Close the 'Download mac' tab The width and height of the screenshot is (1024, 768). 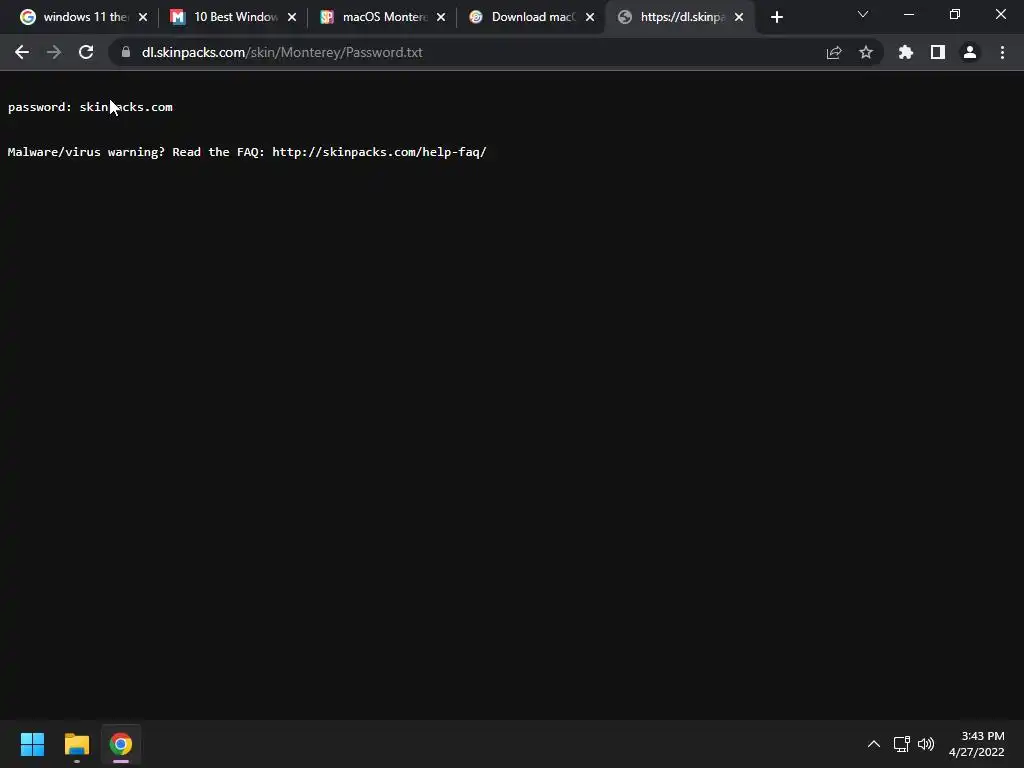coord(590,17)
